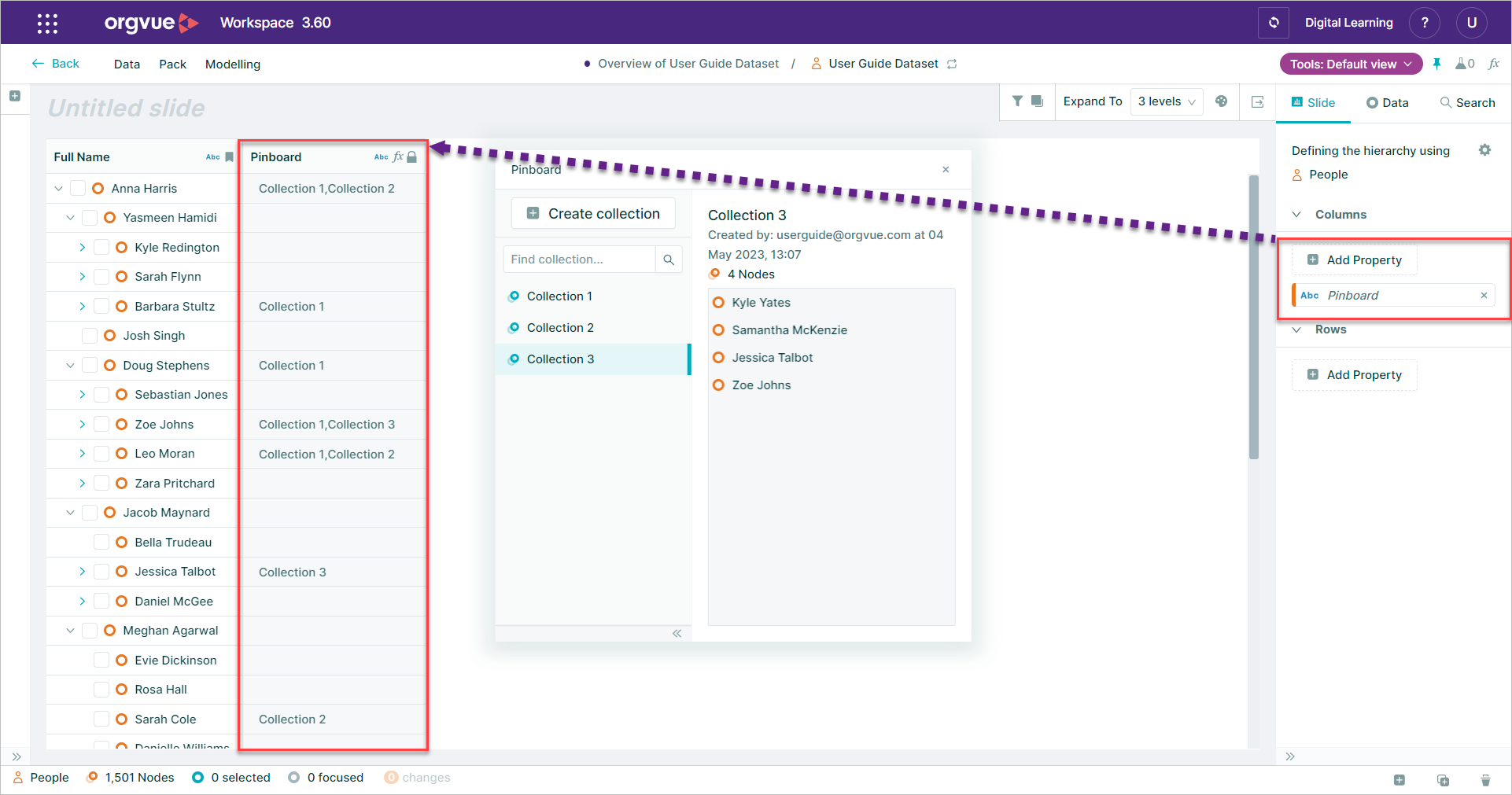Click the trash delete icon in the status bar
The image size is (1512, 795).
tap(1485, 780)
